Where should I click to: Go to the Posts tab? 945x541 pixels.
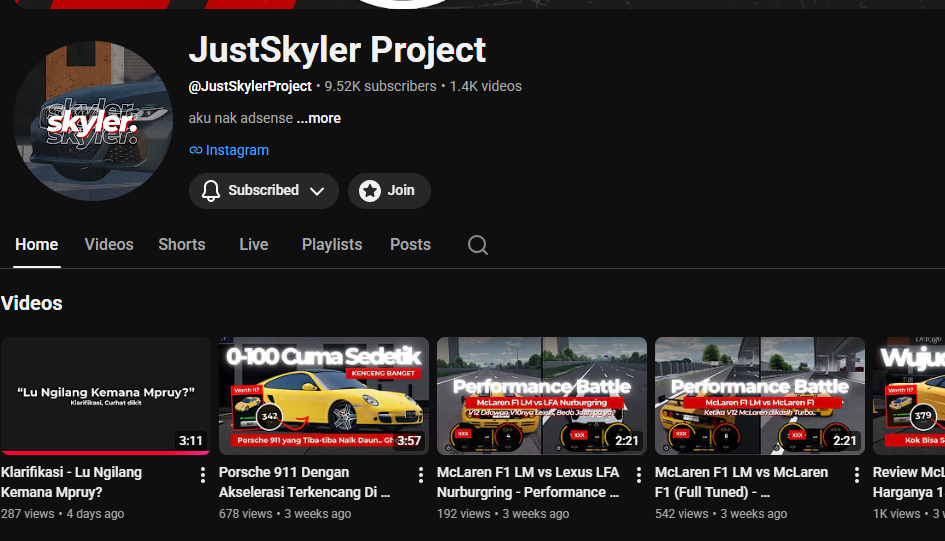click(410, 245)
